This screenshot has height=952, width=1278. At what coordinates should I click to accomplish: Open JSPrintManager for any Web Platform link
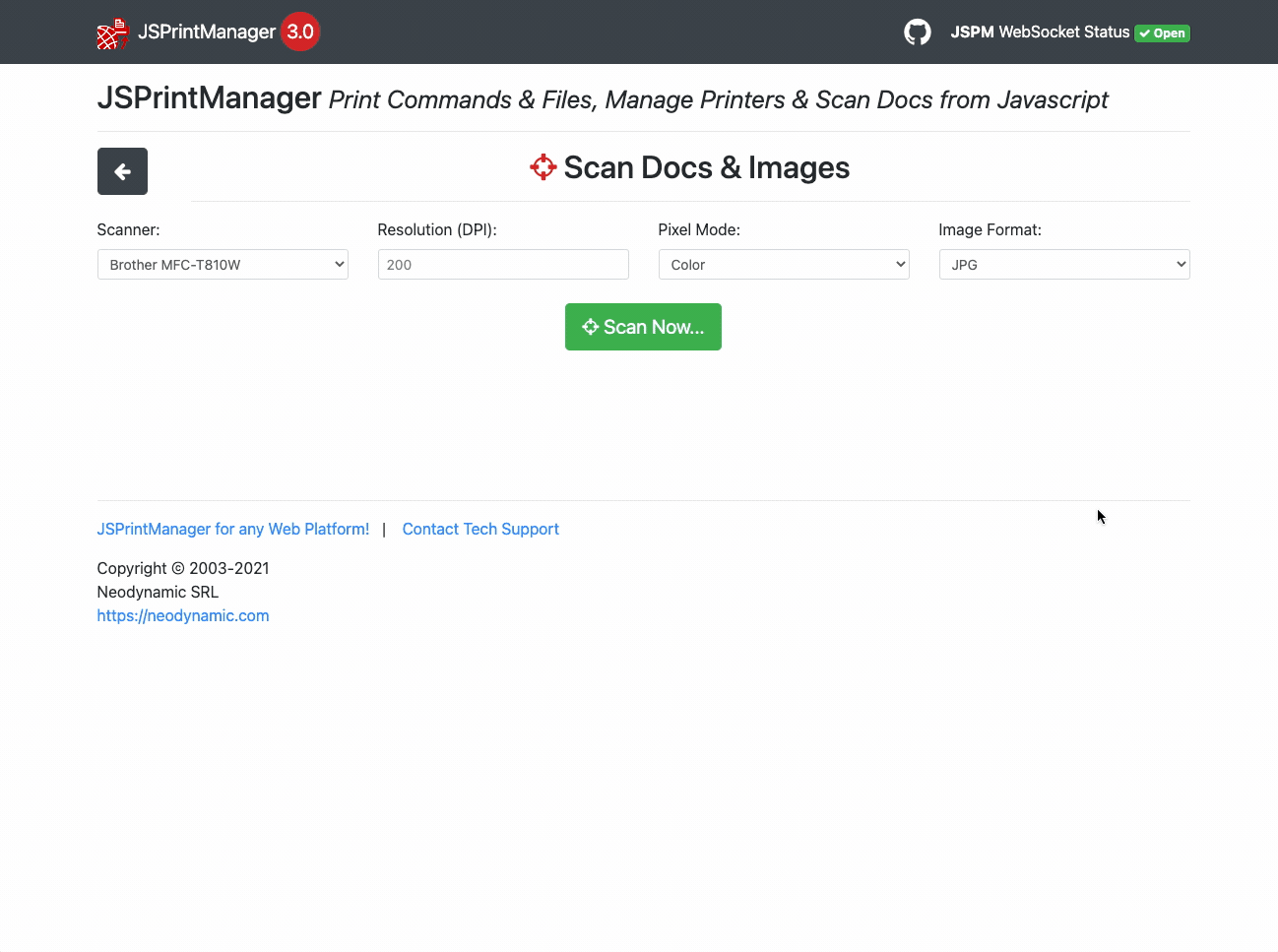point(233,529)
